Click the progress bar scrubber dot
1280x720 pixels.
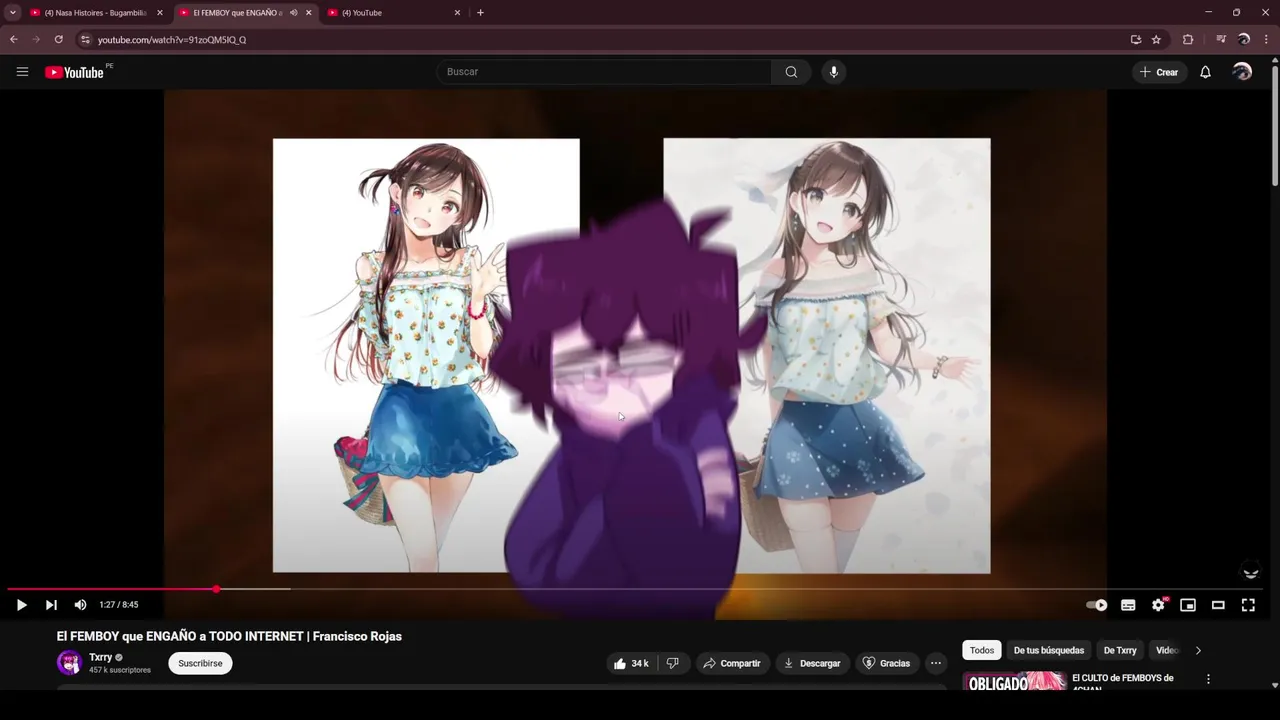[216, 589]
